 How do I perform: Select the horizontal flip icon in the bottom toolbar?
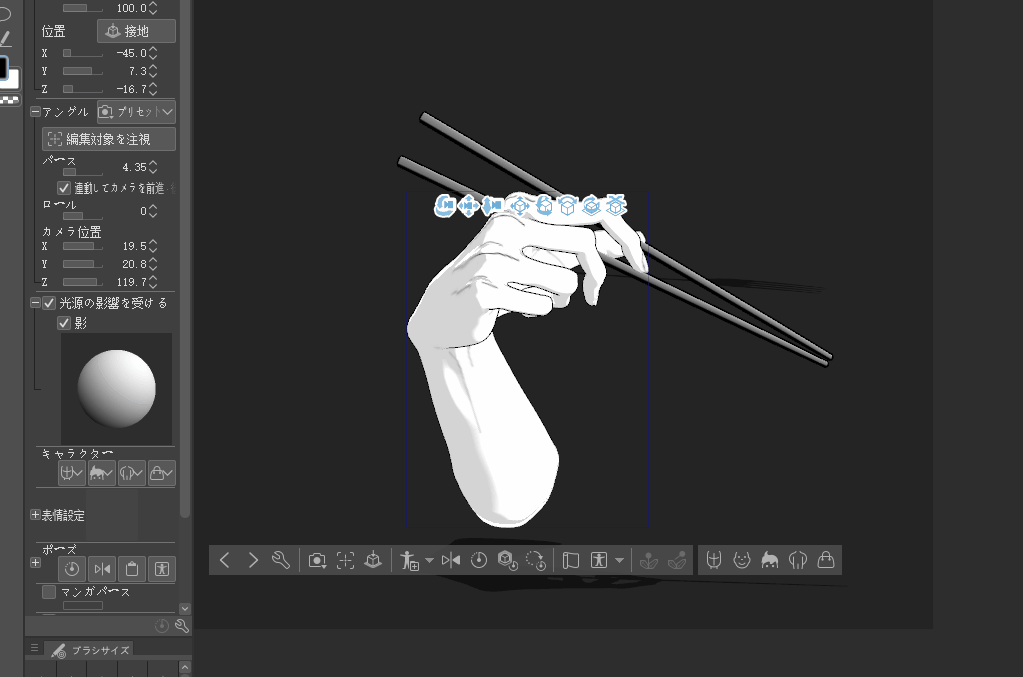(x=451, y=560)
